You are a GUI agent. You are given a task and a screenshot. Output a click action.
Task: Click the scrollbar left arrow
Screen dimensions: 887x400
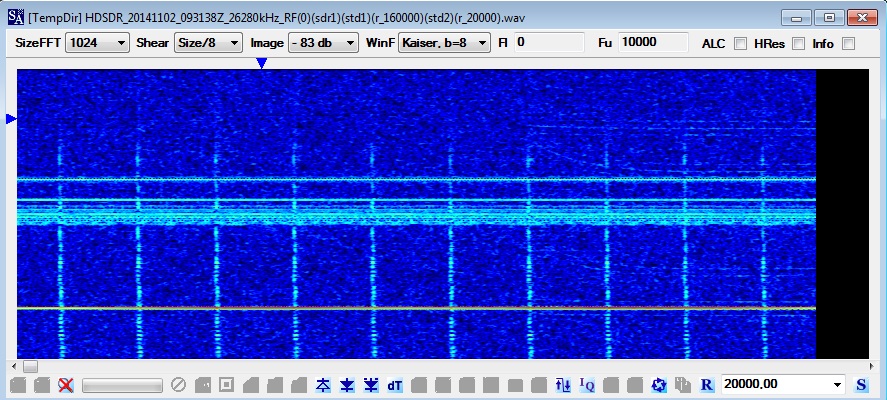click(x=14, y=366)
